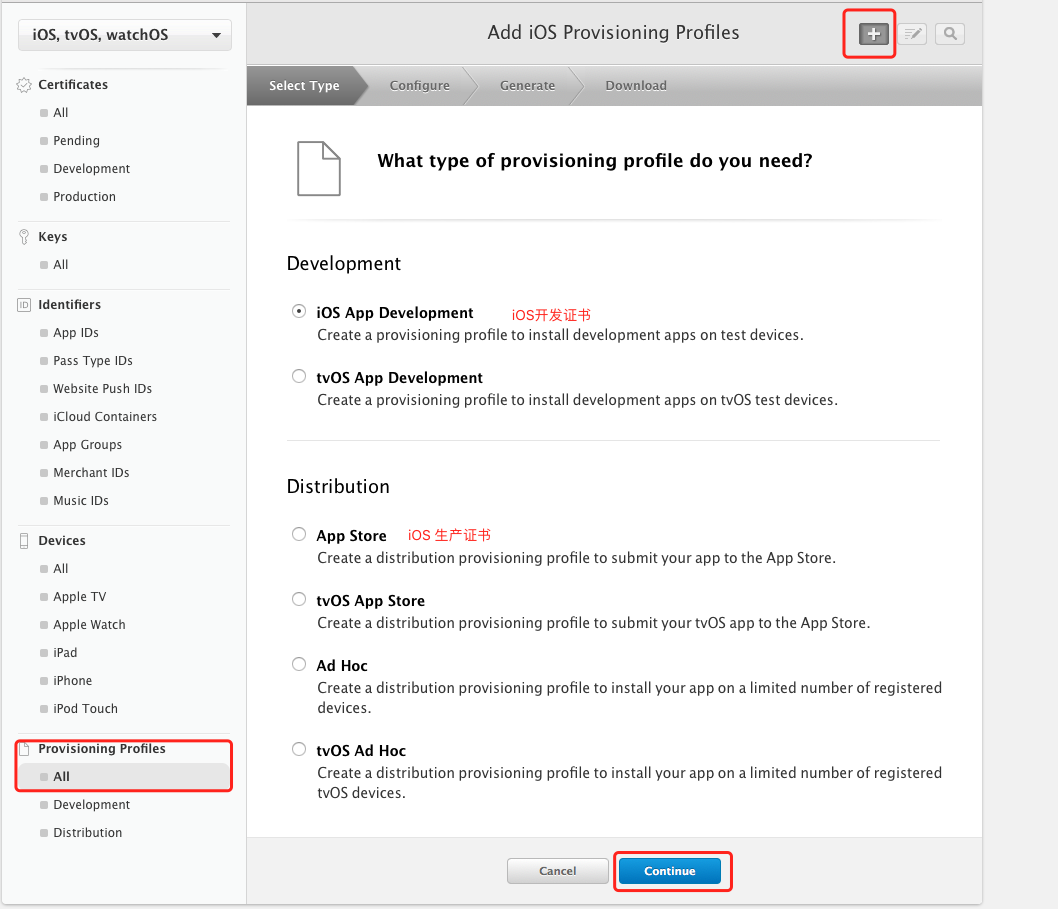Screen dimensions: 1058x909
Task: Click the Certificates section icon
Action: pyautogui.click(x=24, y=85)
